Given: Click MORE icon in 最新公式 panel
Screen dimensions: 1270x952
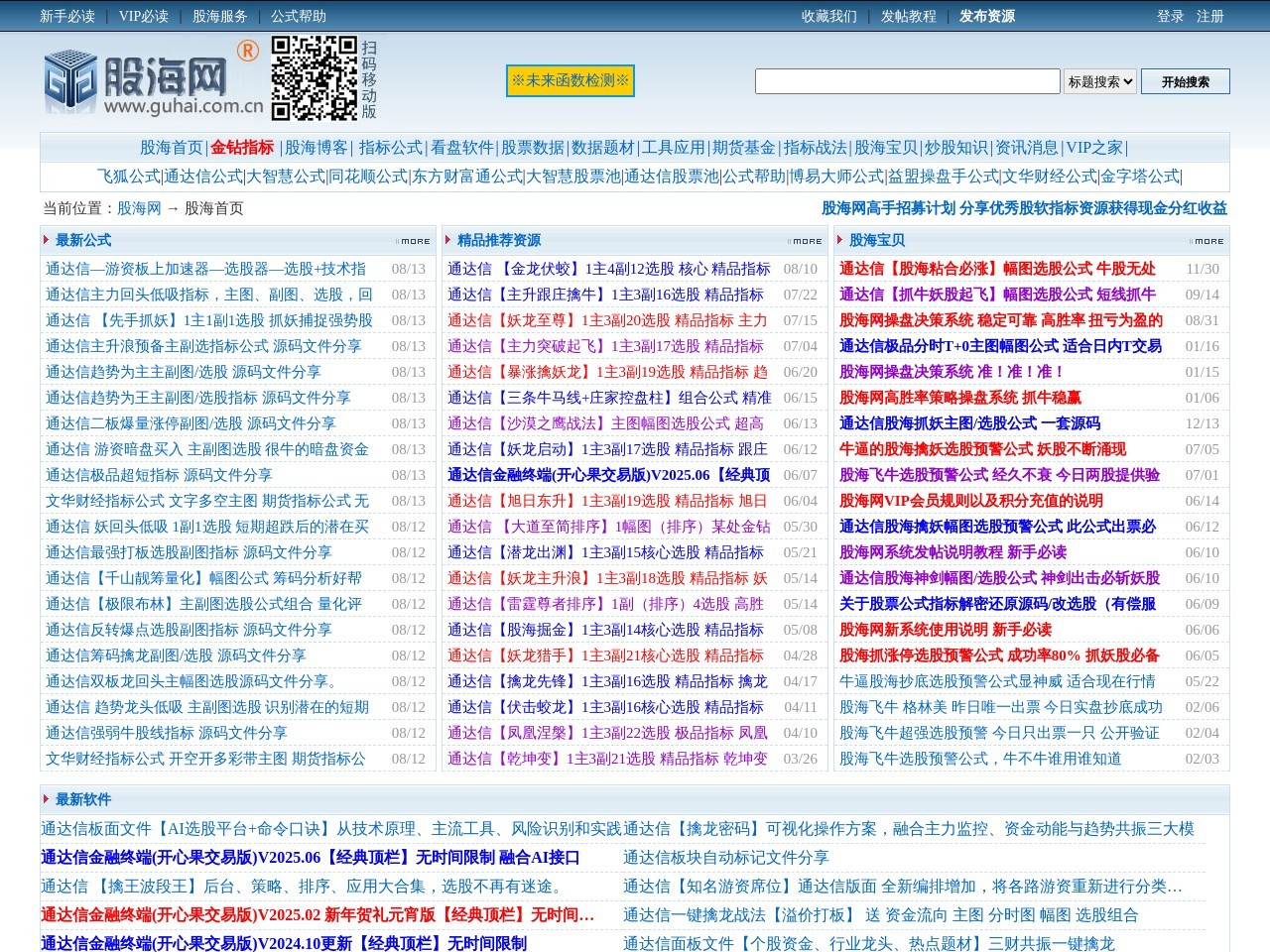Looking at the screenshot, I should [414, 241].
